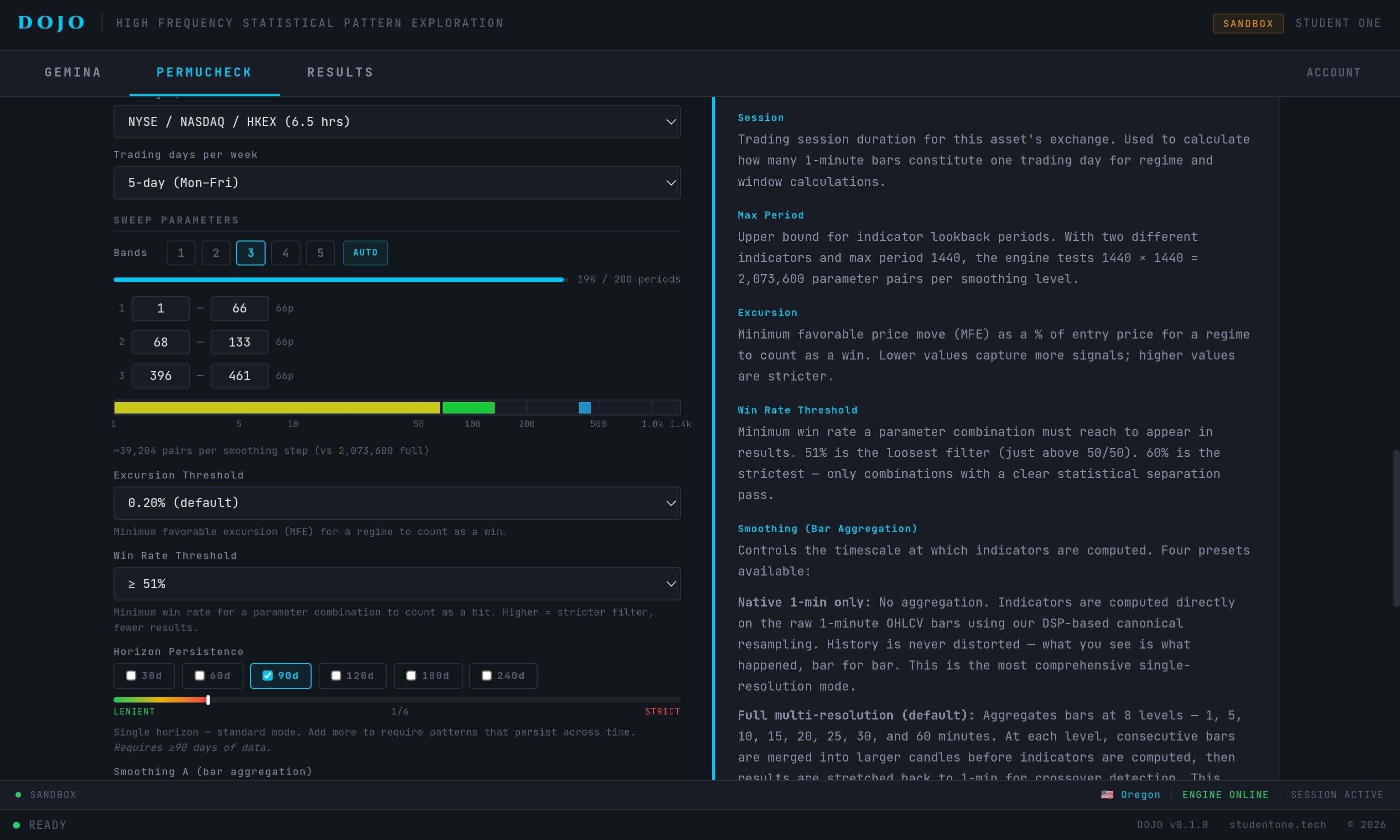Image resolution: width=1400 pixels, height=840 pixels.
Task: Switch to the GEMINA tab
Action: [x=73, y=72]
